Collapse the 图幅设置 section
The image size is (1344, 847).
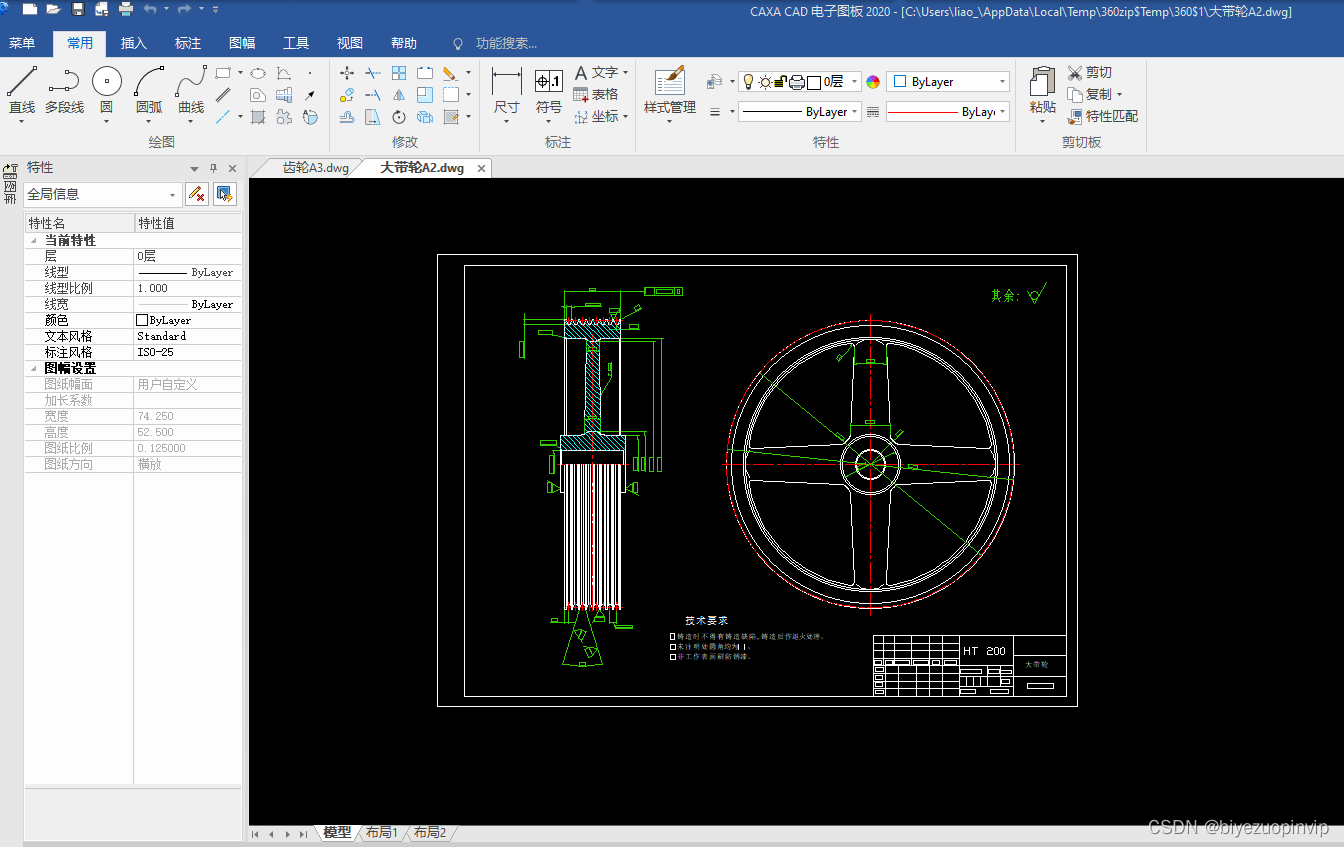(33, 369)
